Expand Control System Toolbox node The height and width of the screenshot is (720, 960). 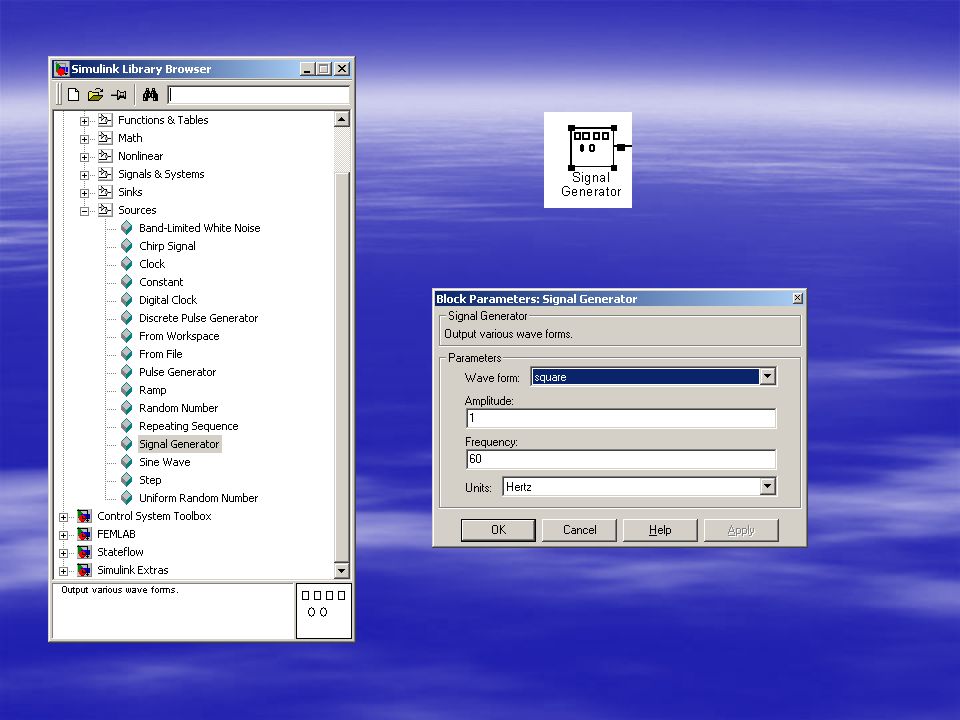click(63, 517)
